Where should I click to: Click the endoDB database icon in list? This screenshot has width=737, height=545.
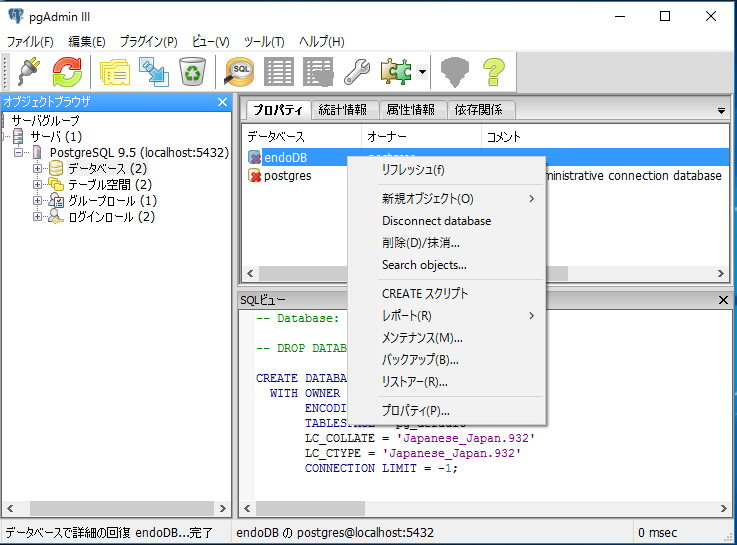tap(254, 157)
